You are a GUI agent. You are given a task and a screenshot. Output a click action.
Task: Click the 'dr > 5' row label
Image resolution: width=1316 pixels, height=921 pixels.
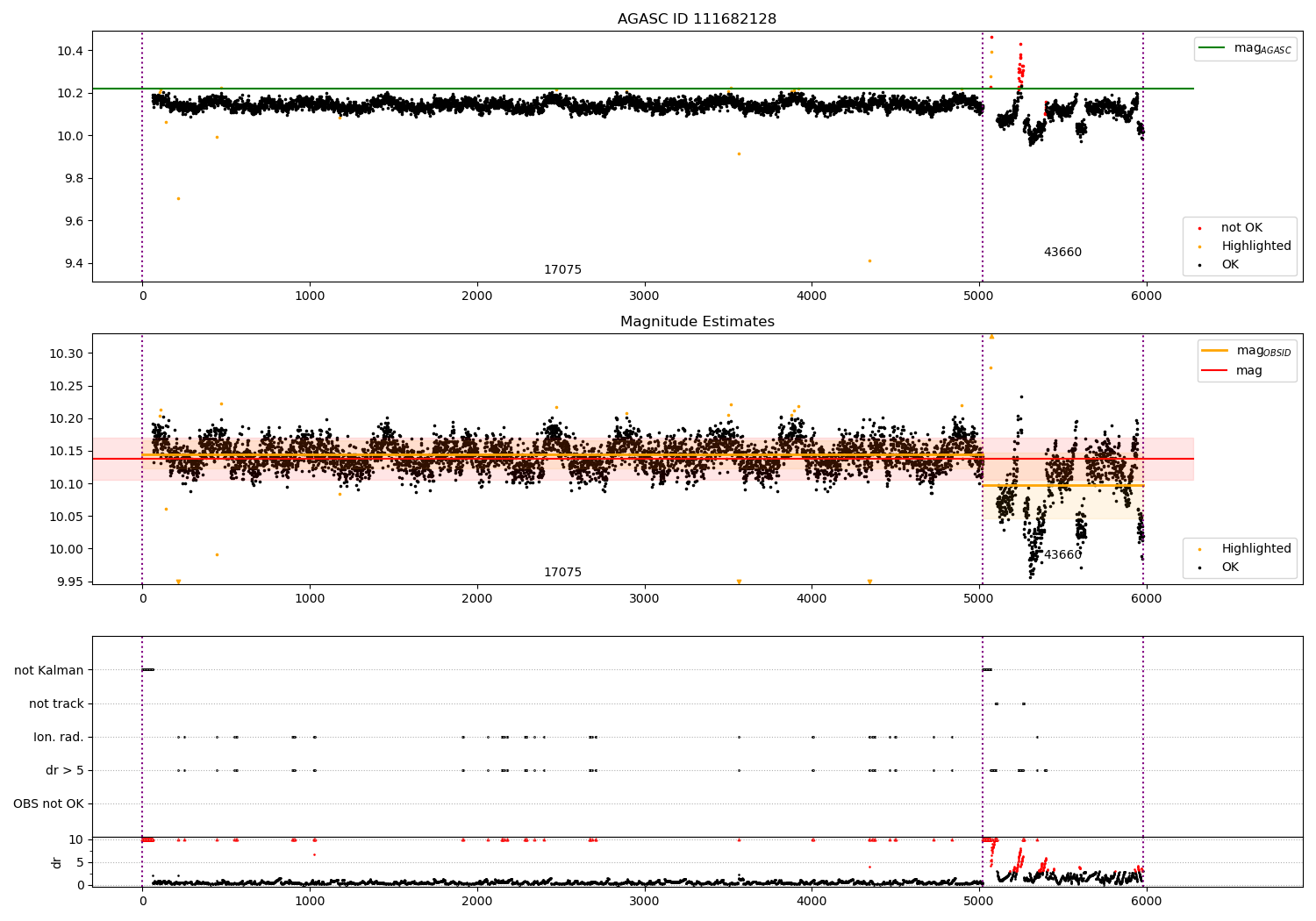coord(65,770)
